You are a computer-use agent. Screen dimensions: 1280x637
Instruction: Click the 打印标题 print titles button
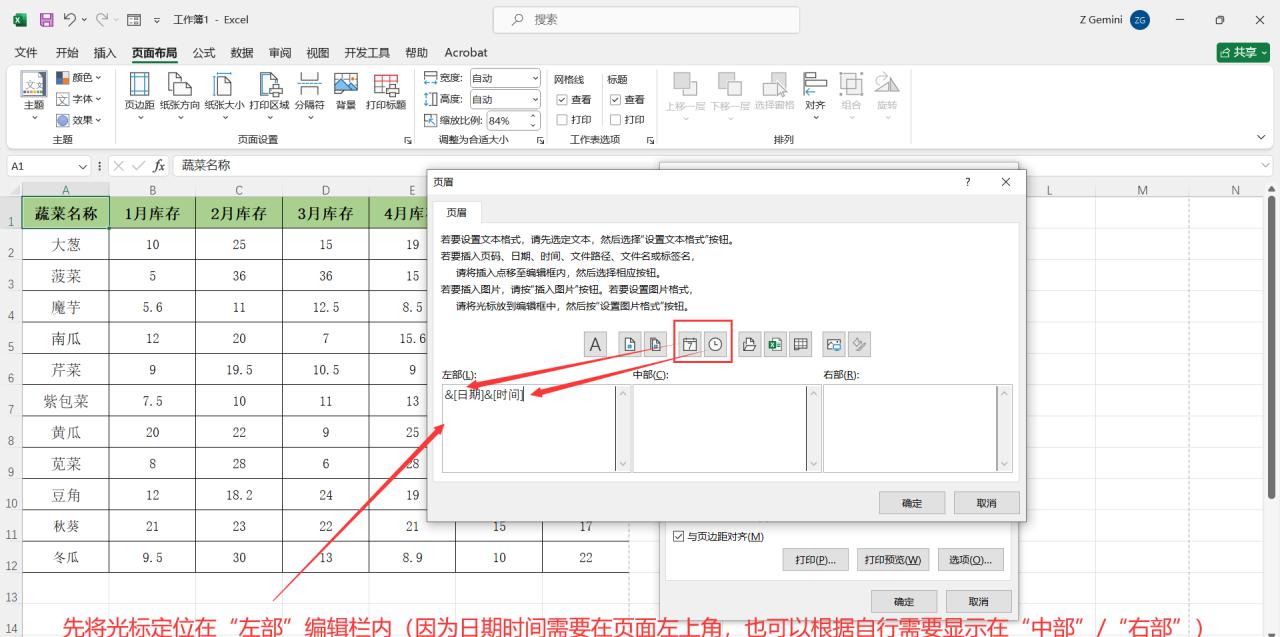pos(386,93)
